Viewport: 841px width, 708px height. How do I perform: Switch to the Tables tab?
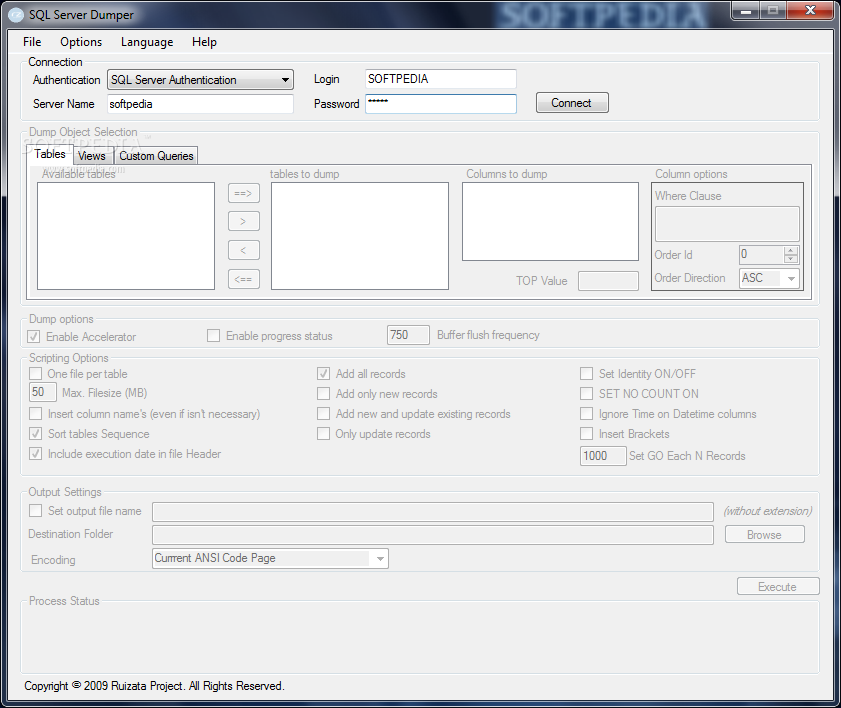pyautogui.click(x=50, y=154)
